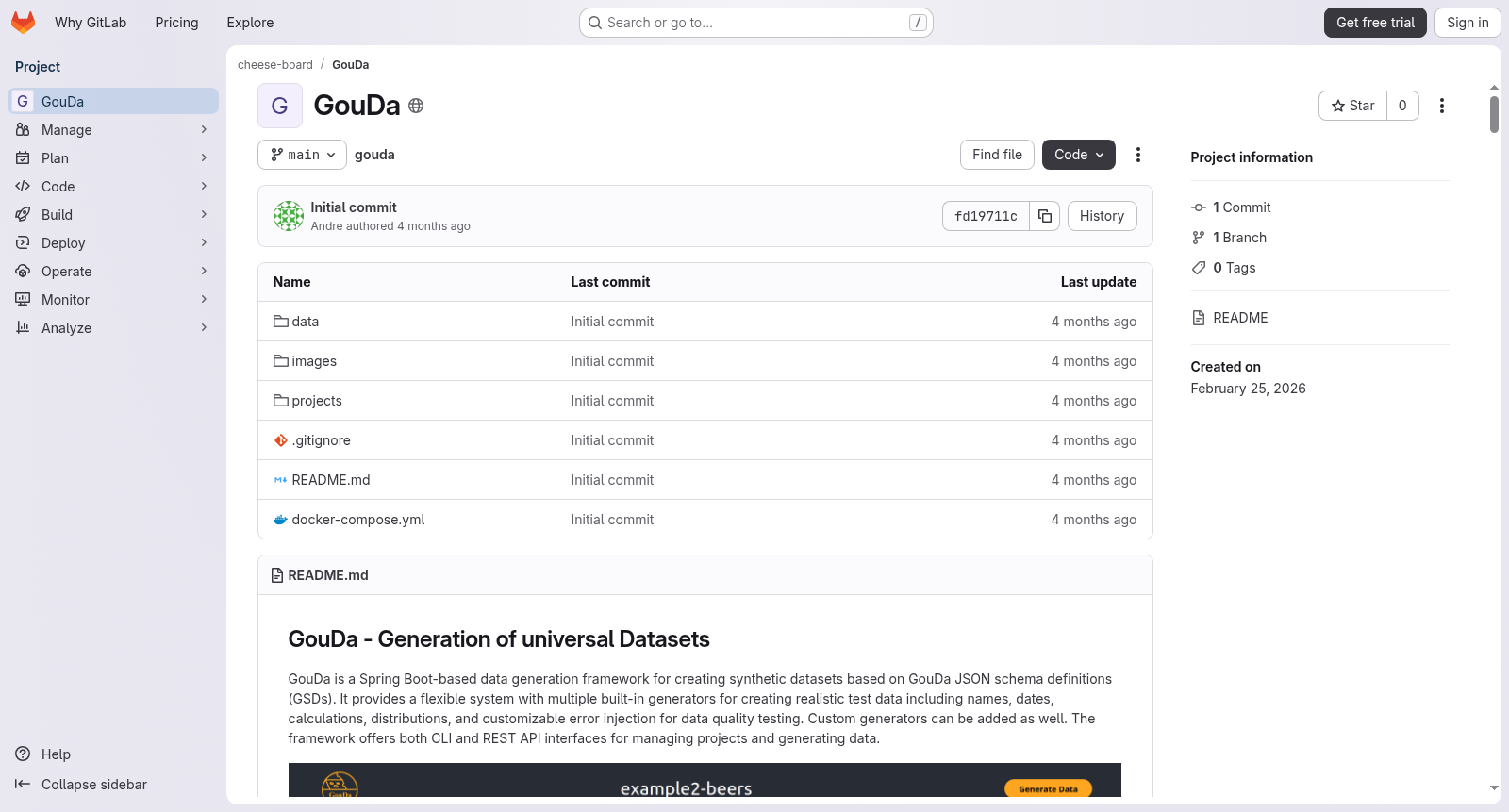This screenshot has height=812, width=1509.
Task: Open the project actions kebab menu beside Star
Action: click(1441, 106)
